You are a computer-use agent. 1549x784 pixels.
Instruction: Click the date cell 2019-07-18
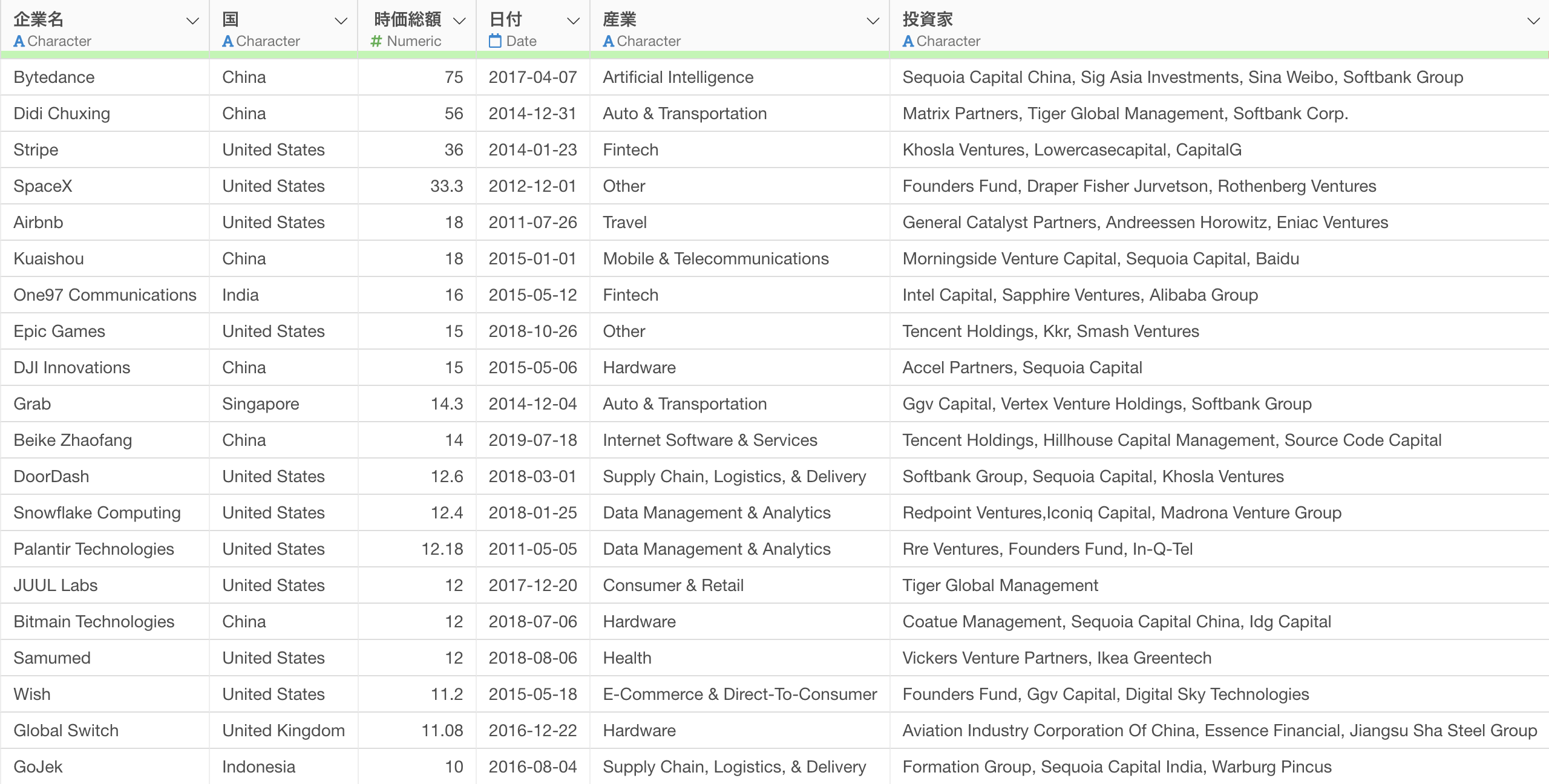[x=533, y=440]
